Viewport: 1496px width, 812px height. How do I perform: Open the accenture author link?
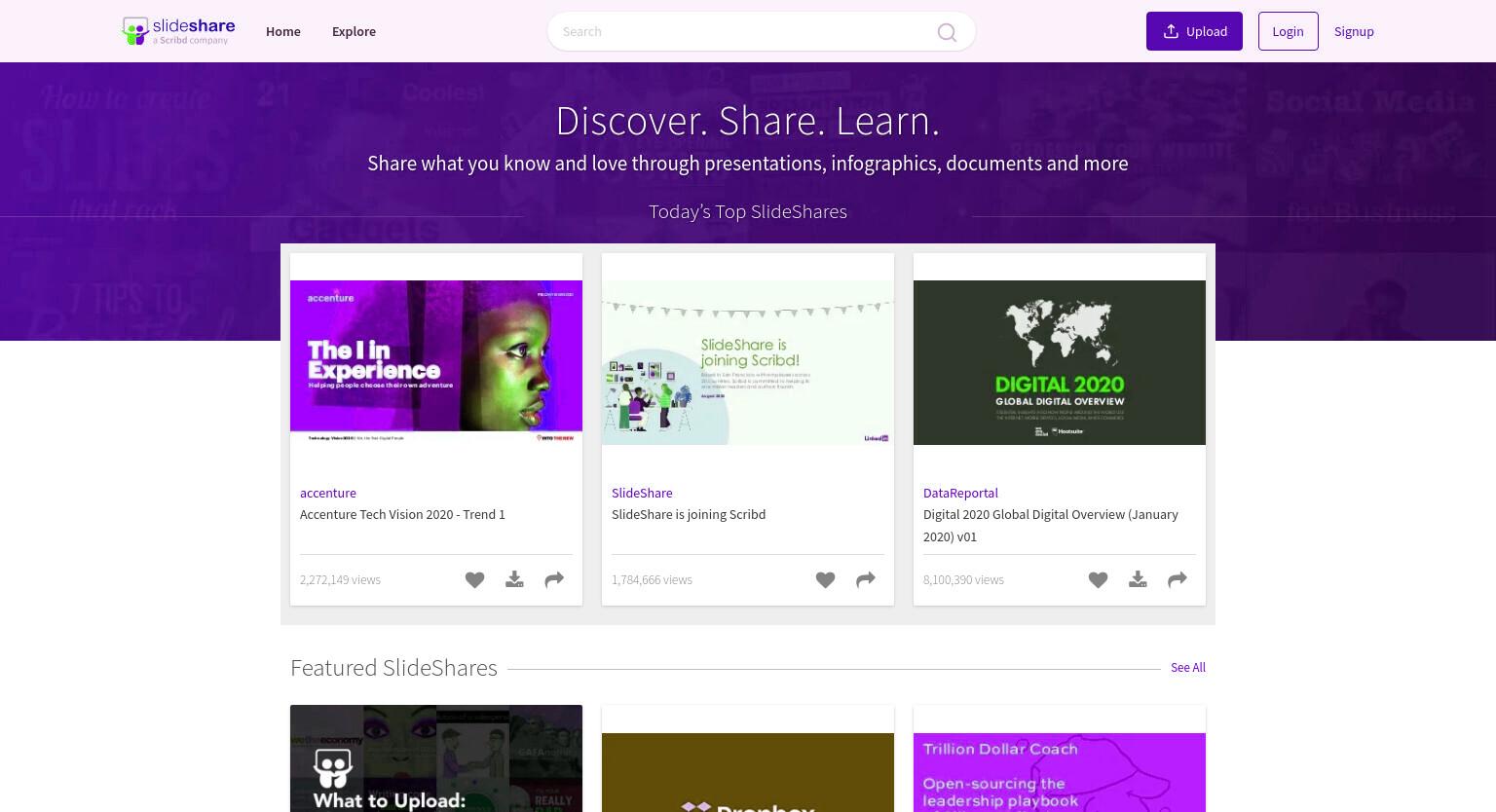(328, 493)
